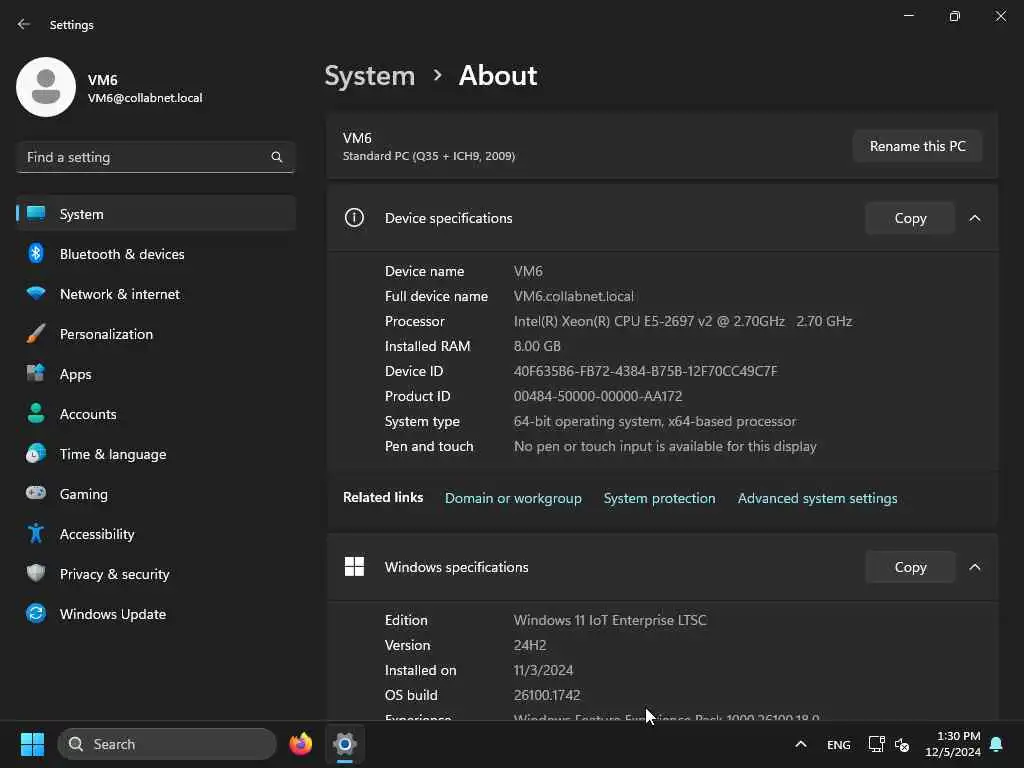Viewport: 1024px width, 768px height.
Task: Click the Pen and touch value text
Action: point(665,447)
